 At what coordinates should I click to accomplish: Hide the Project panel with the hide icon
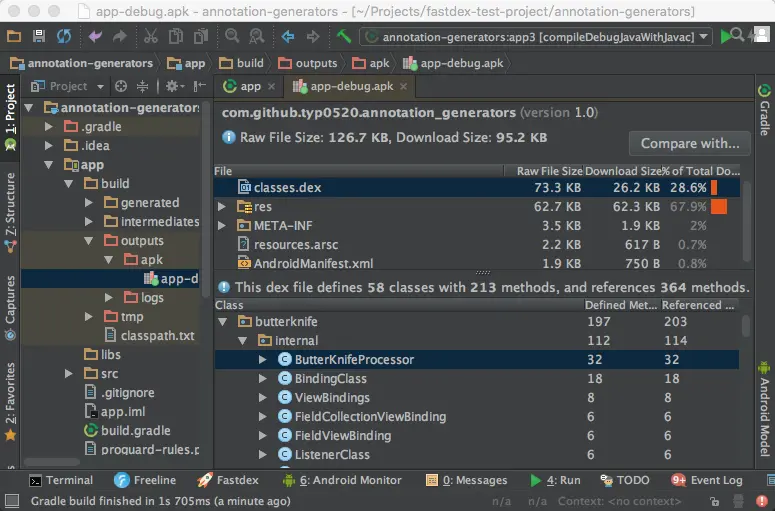pyautogui.click(x=199, y=86)
